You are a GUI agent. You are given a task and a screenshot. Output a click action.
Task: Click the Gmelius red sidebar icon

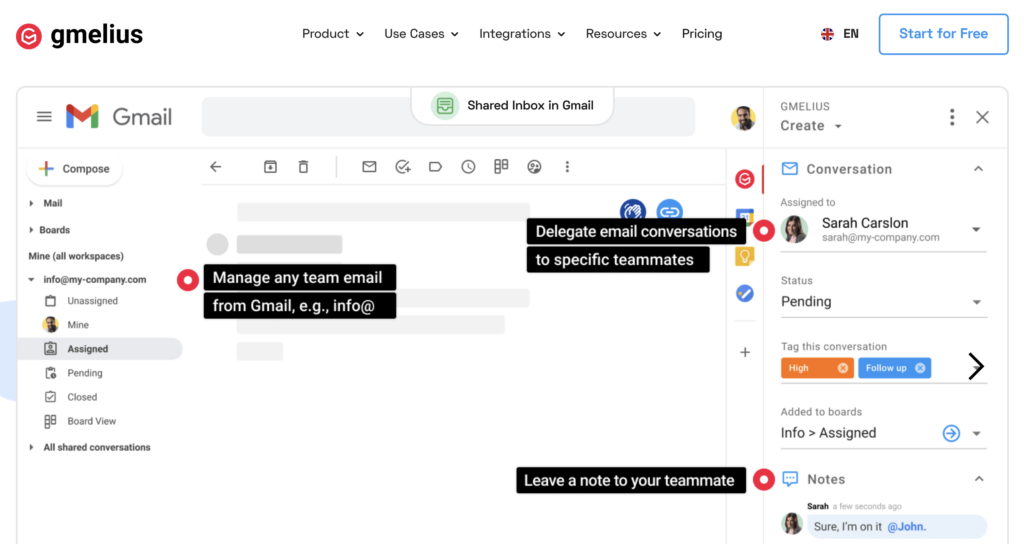click(x=744, y=179)
